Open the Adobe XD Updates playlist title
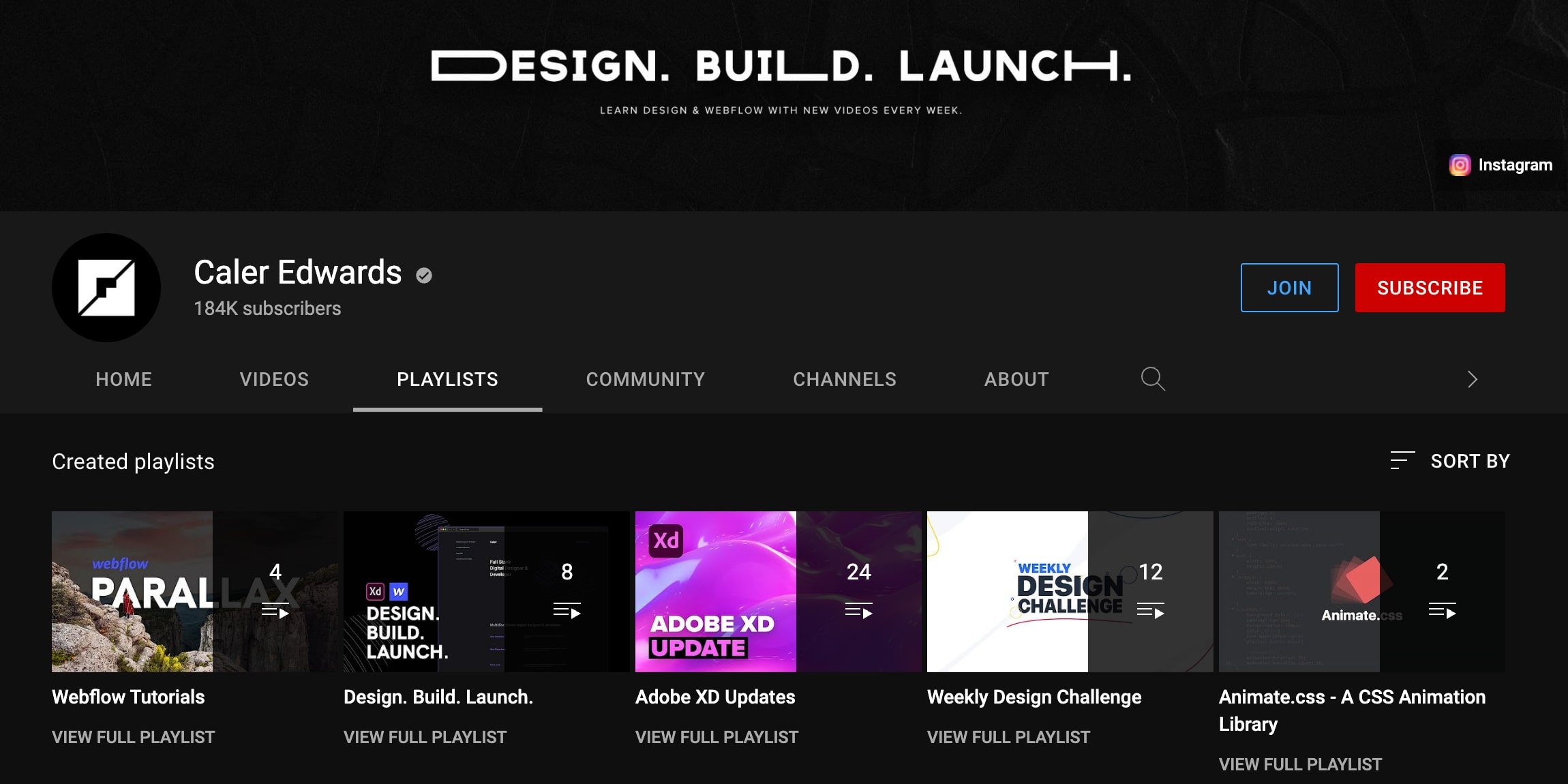1568x784 pixels. point(715,697)
